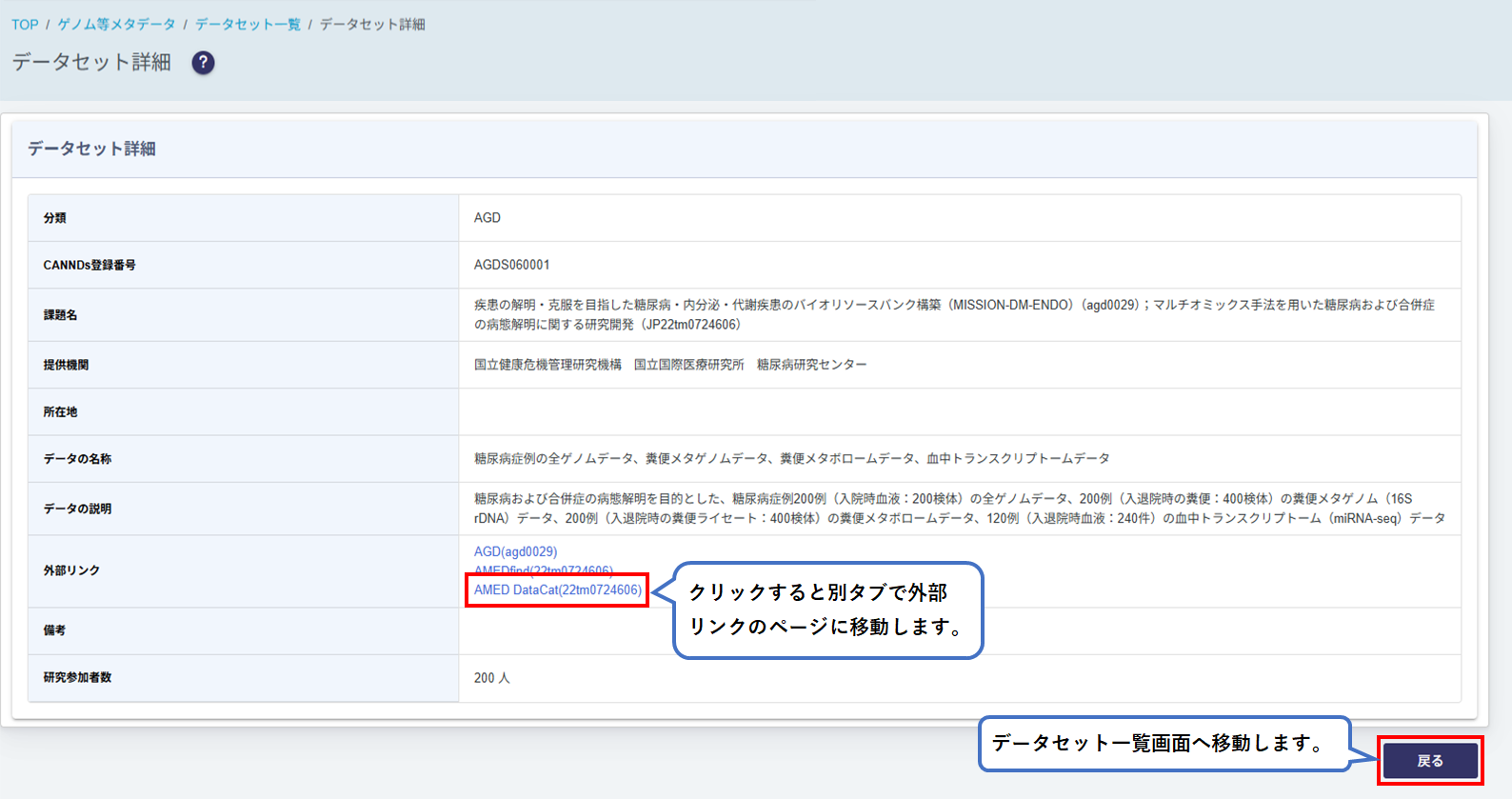Click the 分類 value AGD
Image resolution: width=1512 pixels, height=799 pixels.
point(487,218)
